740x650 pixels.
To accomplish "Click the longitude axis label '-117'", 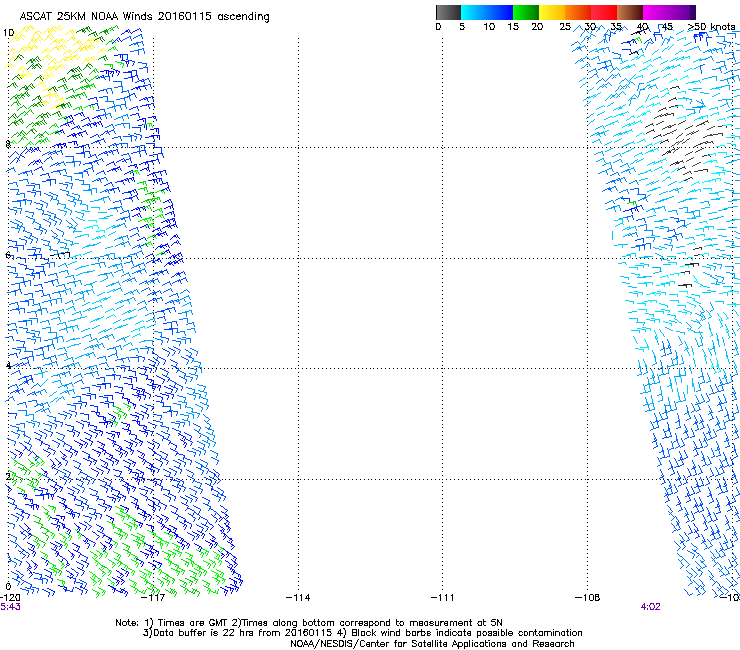I will [x=153, y=598].
